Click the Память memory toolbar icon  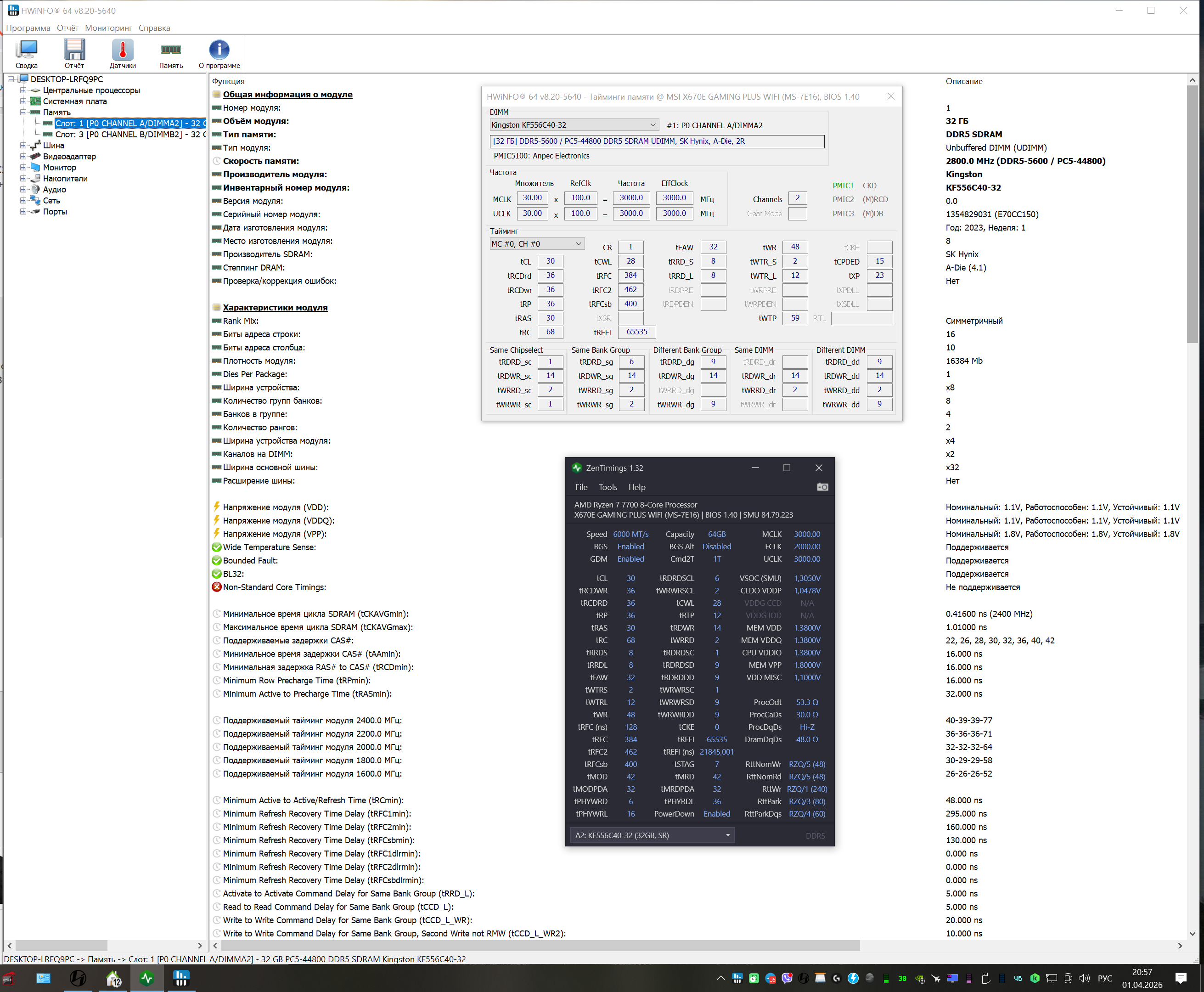171,54
